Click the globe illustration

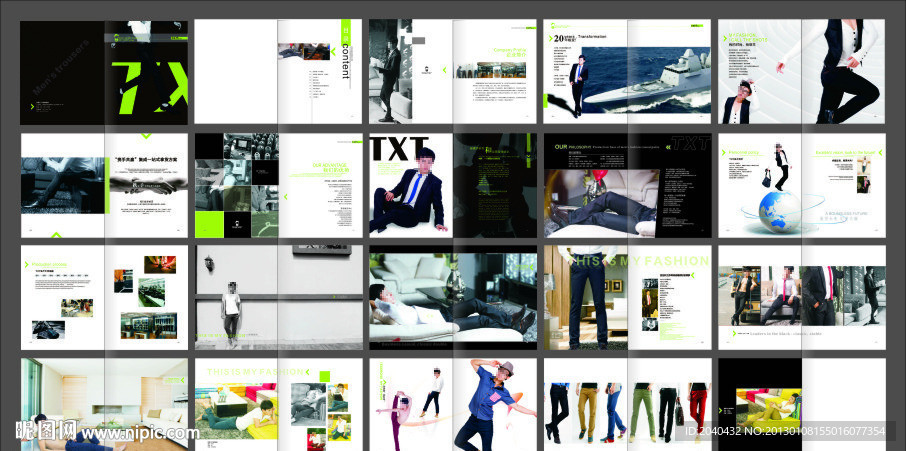[779, 213]
